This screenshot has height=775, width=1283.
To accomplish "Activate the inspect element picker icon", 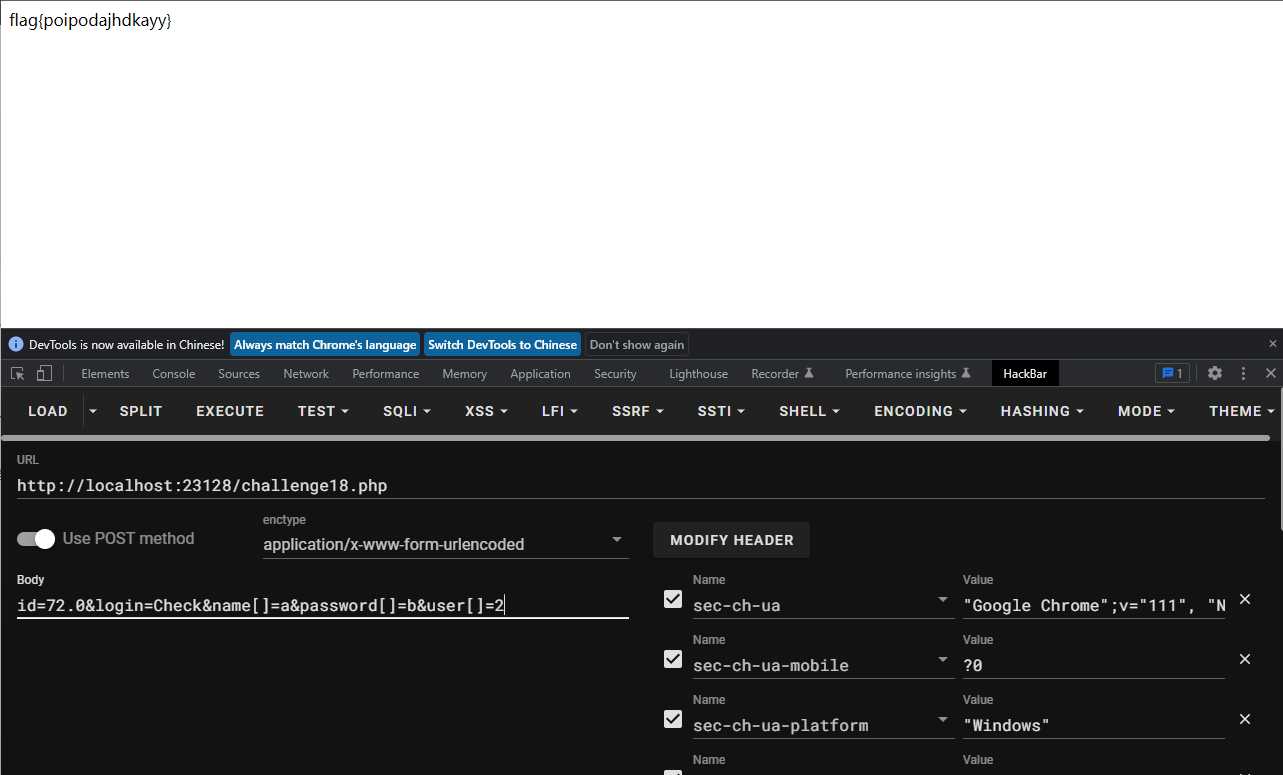I will pyautogui.click(x=18, y=373).
